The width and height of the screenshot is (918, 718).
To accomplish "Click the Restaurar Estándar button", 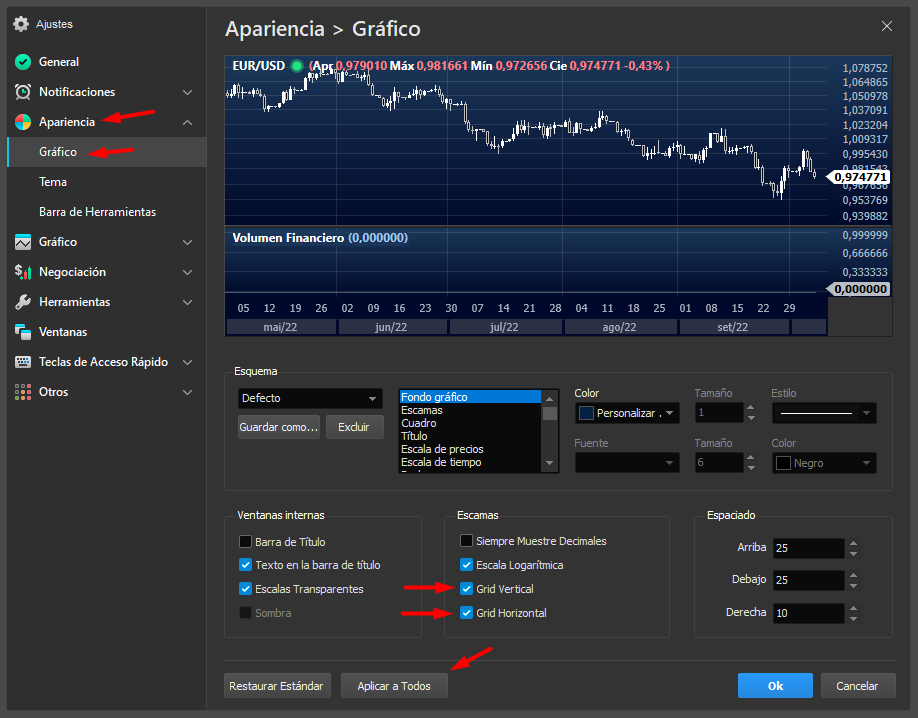I will (x=276, y=686).
